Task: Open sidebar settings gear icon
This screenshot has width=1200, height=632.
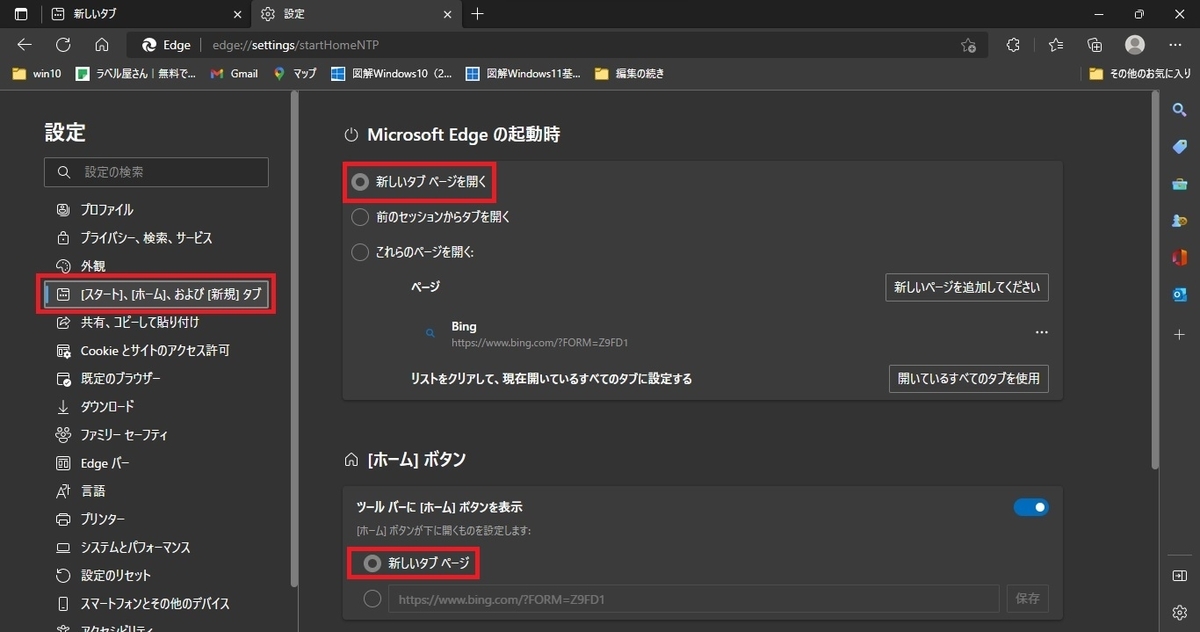Action: tap(1179, 612)
